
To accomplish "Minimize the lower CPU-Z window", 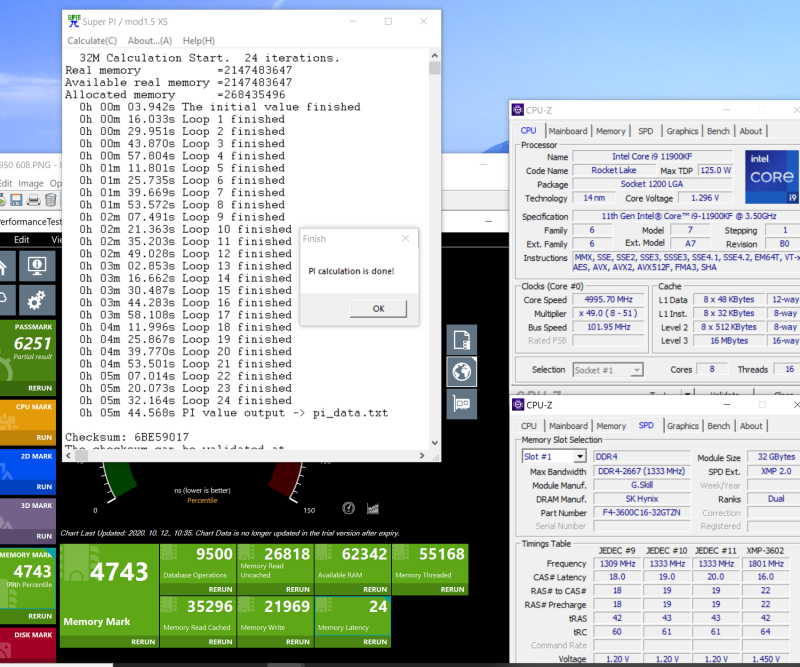I will point(727,405).
